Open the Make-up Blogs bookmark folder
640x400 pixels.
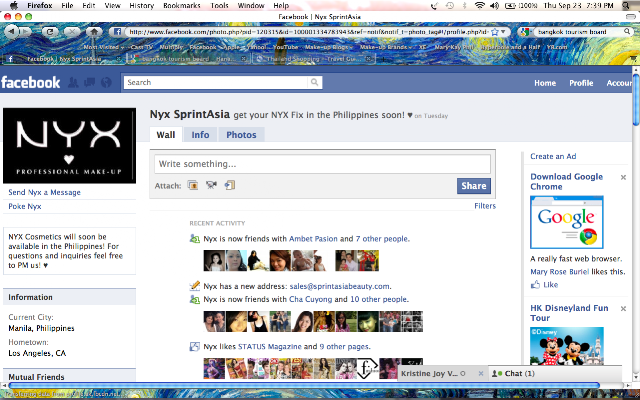(329, 47)
